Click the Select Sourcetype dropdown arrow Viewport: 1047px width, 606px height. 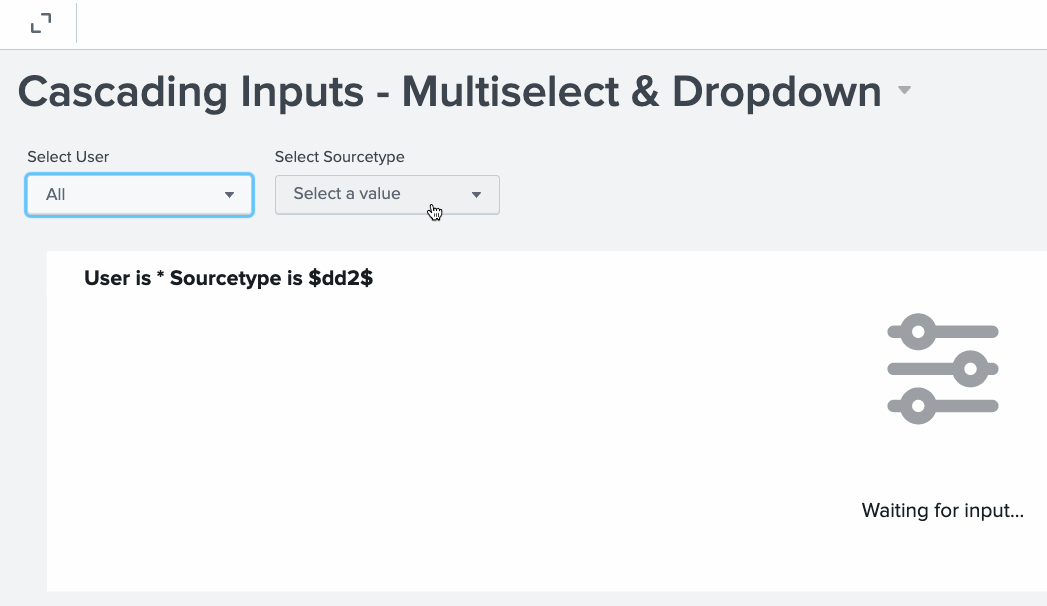point(477,195)
